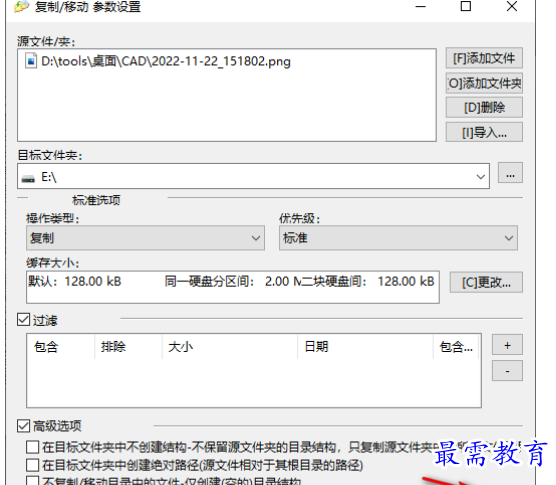Maximize the 复制/移动 参数设置 window

click(x=466, y=6)
